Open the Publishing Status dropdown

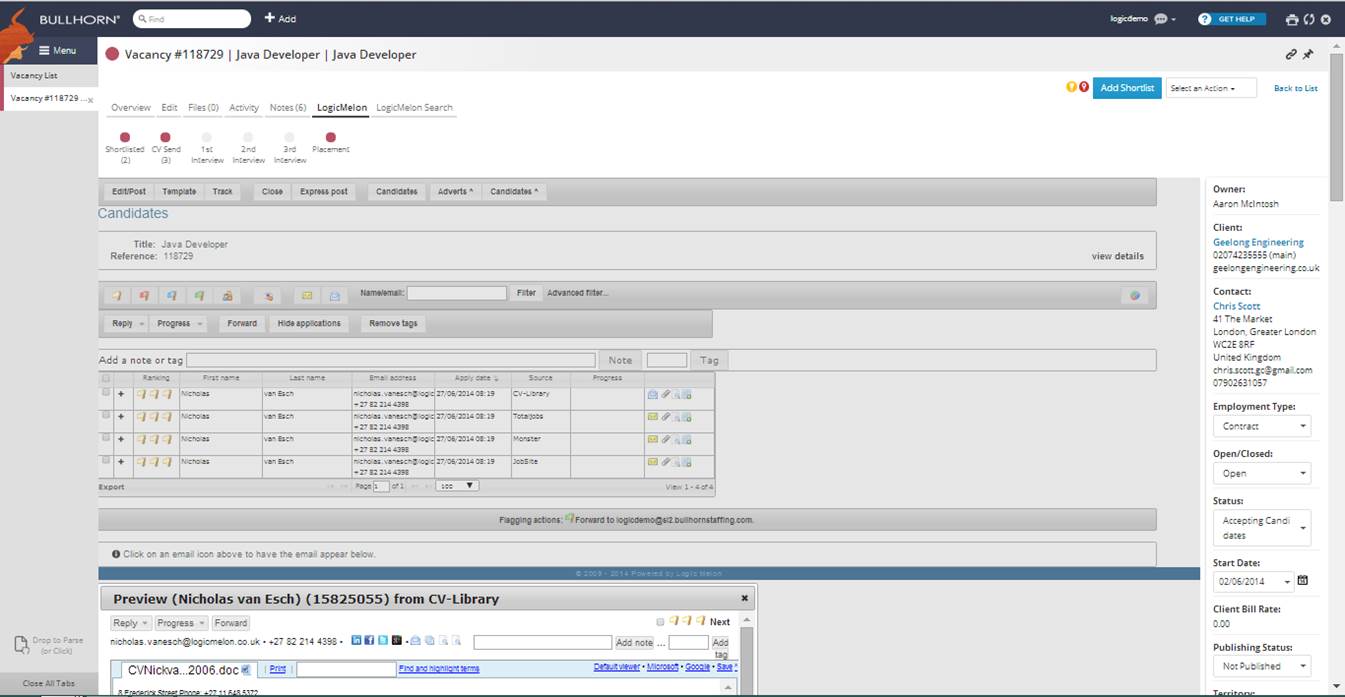1262,666
